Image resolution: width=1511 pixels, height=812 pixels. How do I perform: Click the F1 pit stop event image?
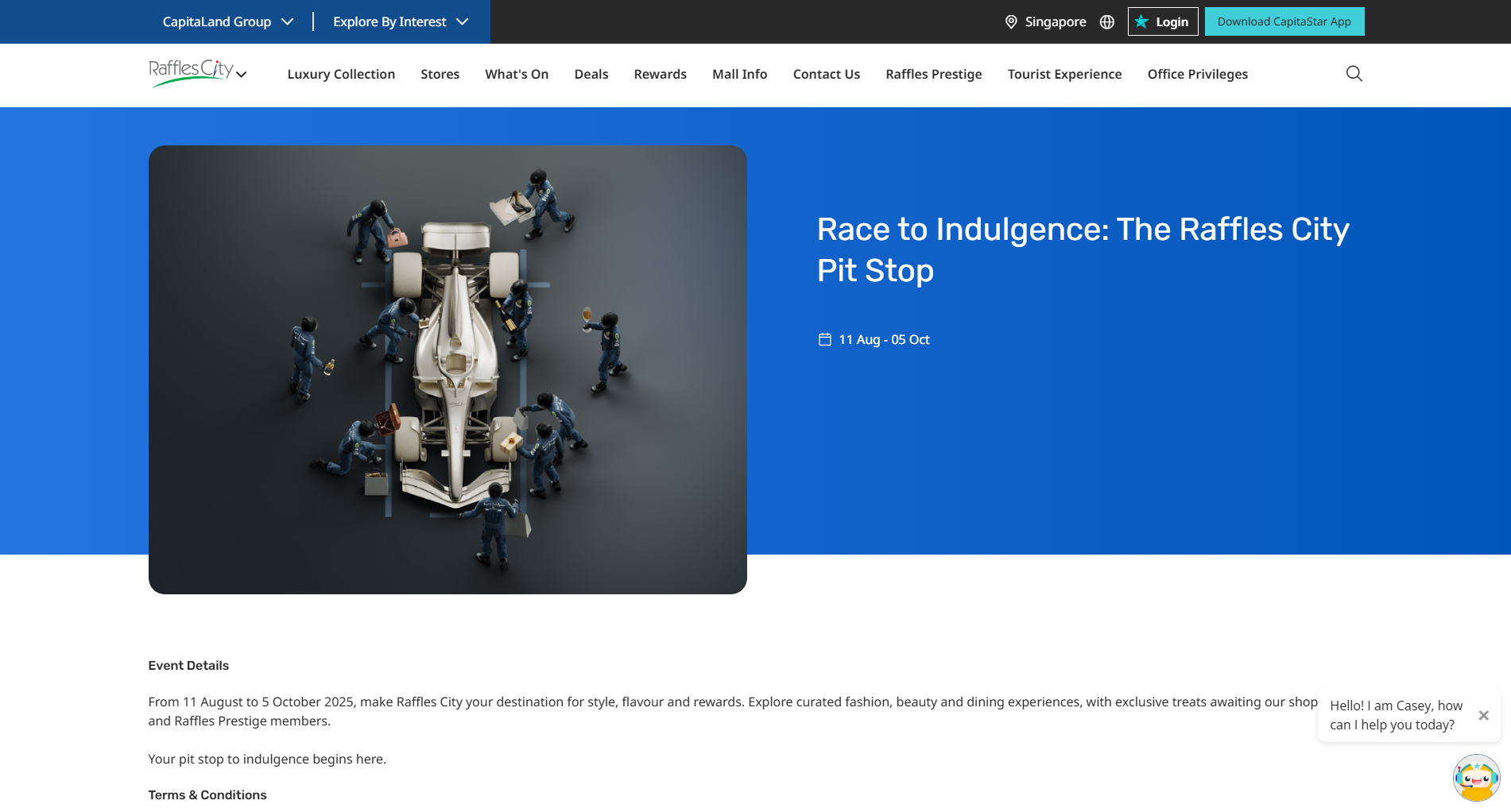[447, 369]
